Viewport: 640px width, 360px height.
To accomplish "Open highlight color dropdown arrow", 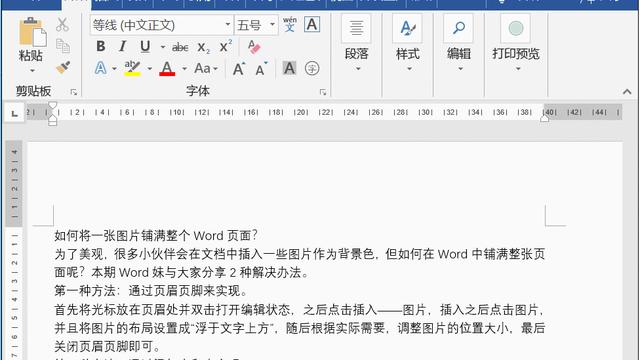I will click(x=149, y=69).
